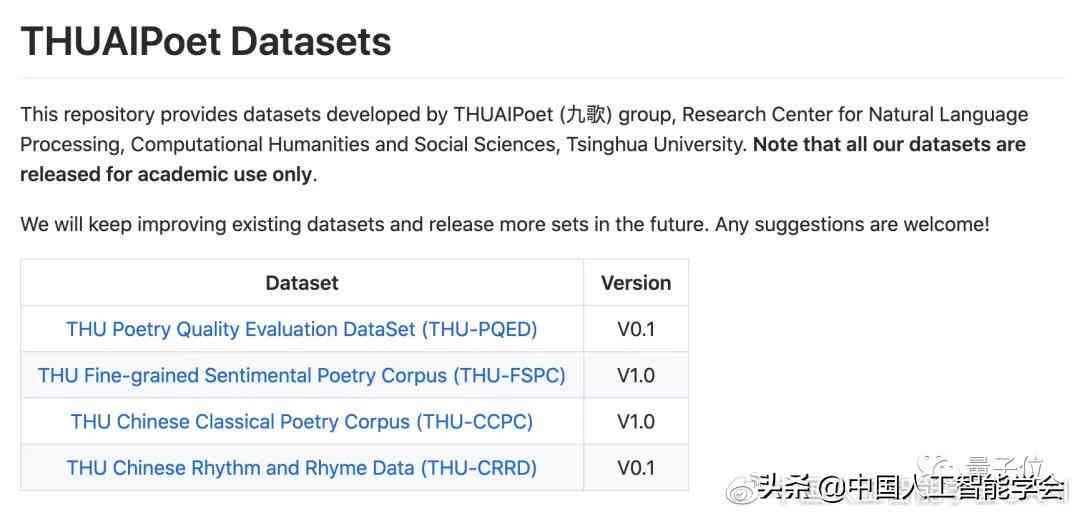Open the THU-PQED dataset link
This screenshot has height=516, width=1080.
click(x=302, y=329)
